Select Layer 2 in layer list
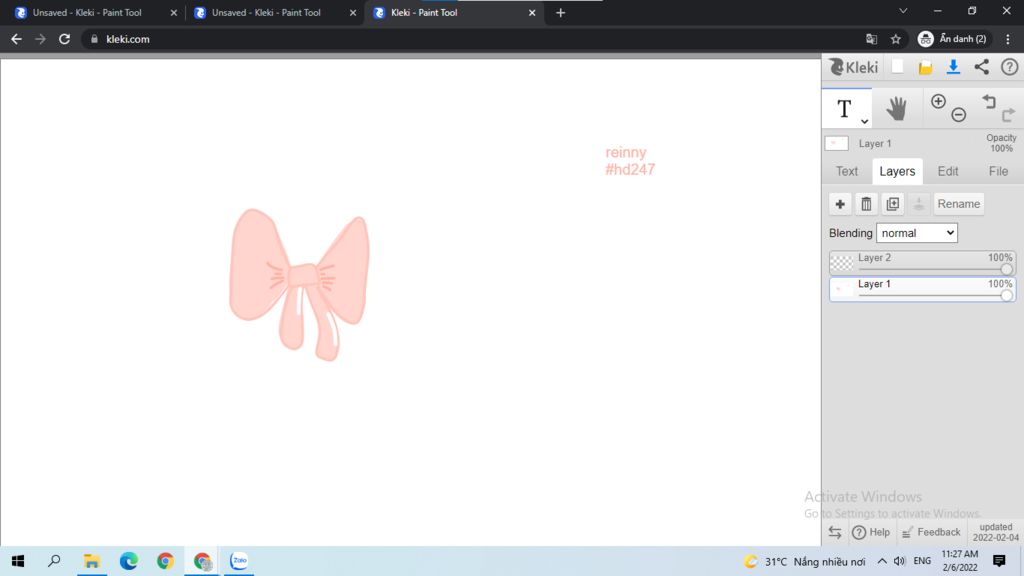The height and width of the screenshot is (576, 1024). [922, 263]
